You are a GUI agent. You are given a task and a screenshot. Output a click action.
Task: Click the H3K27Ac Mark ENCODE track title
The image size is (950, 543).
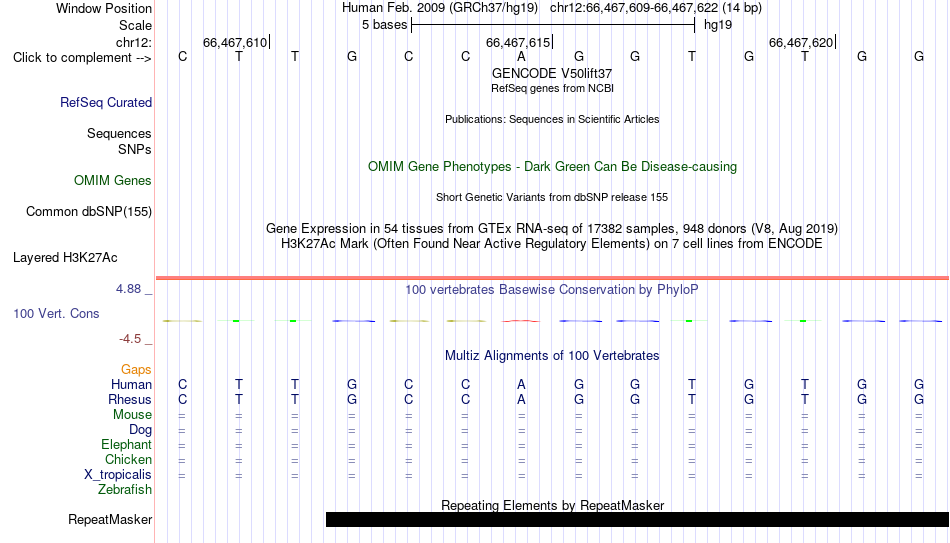(552, 244)
